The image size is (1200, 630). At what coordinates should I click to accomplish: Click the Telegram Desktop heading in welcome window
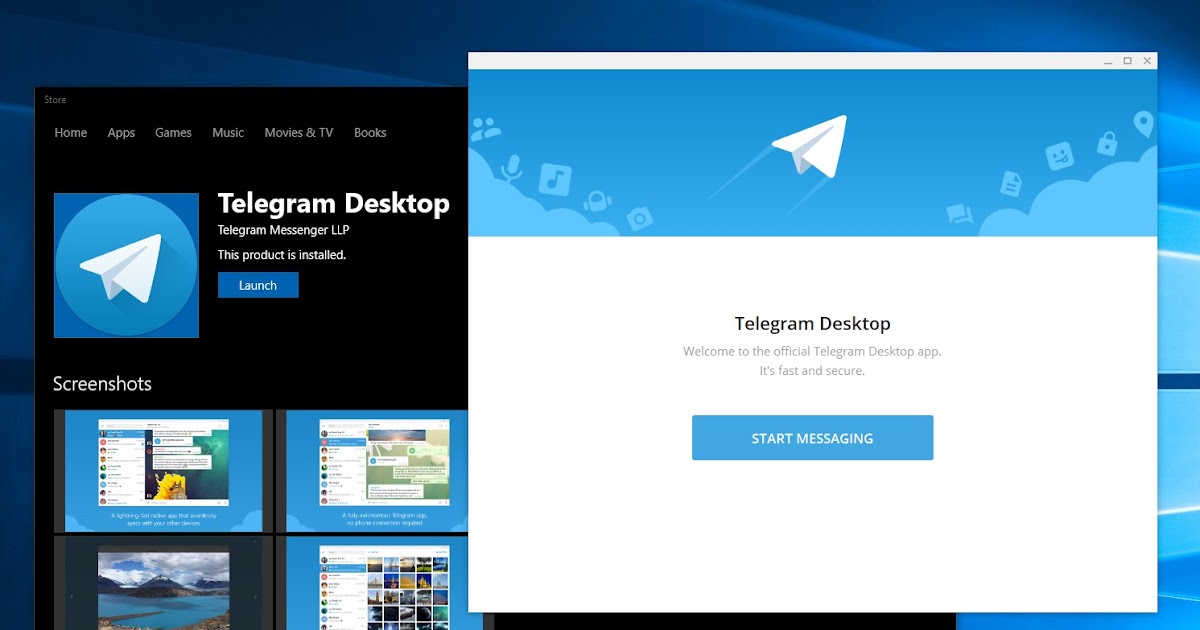(812, 324)
